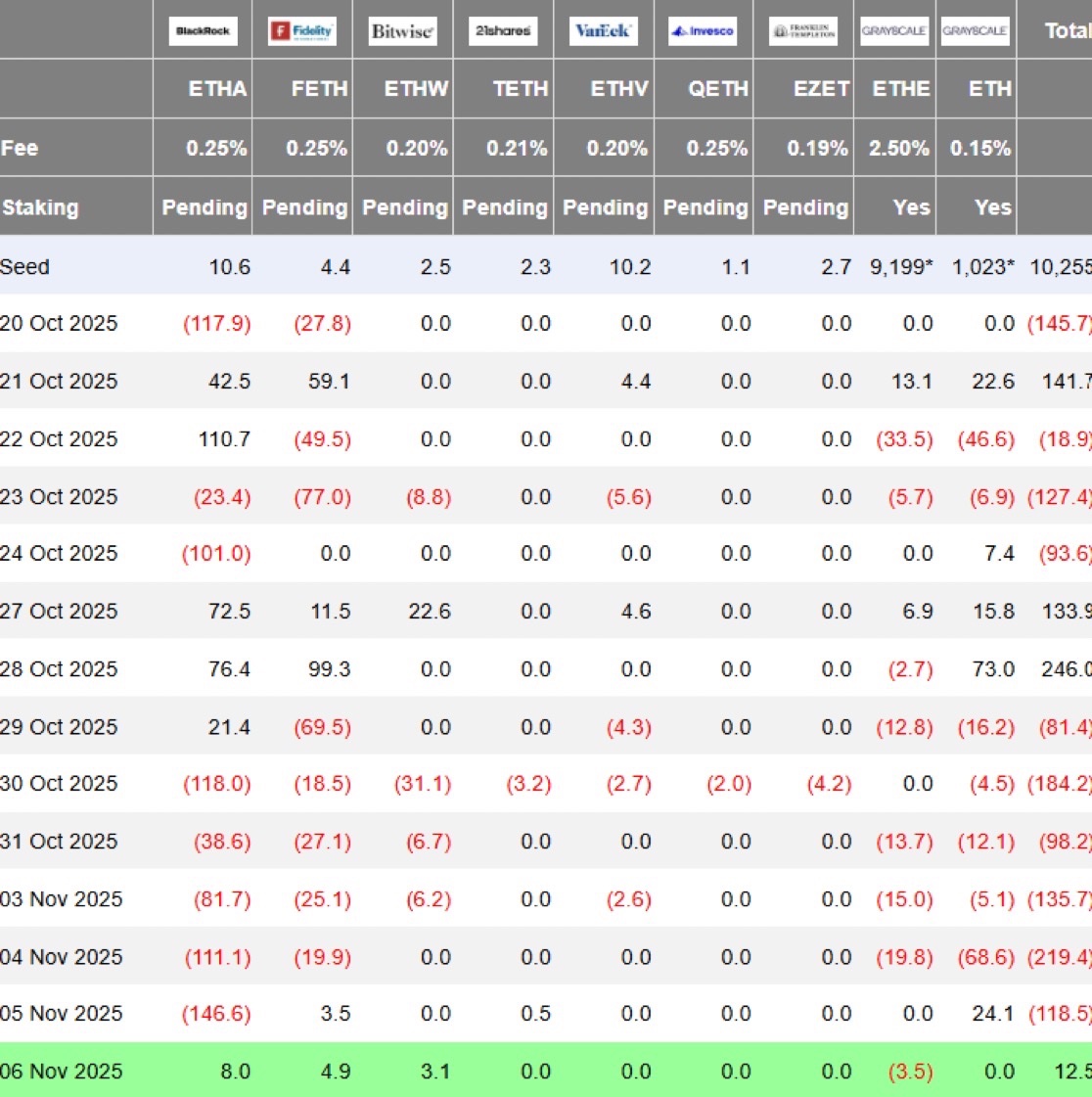This screenshot has width=1092, height=1097.
Task: Click the Bitwise logo
Action: point(403,30)
